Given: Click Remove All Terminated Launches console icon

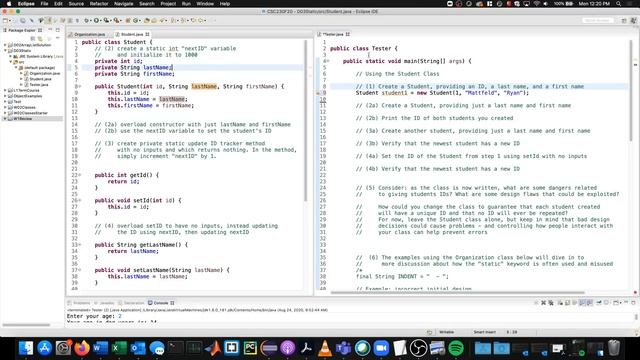Looking at the screenshot, I should [x=551, y=303].
